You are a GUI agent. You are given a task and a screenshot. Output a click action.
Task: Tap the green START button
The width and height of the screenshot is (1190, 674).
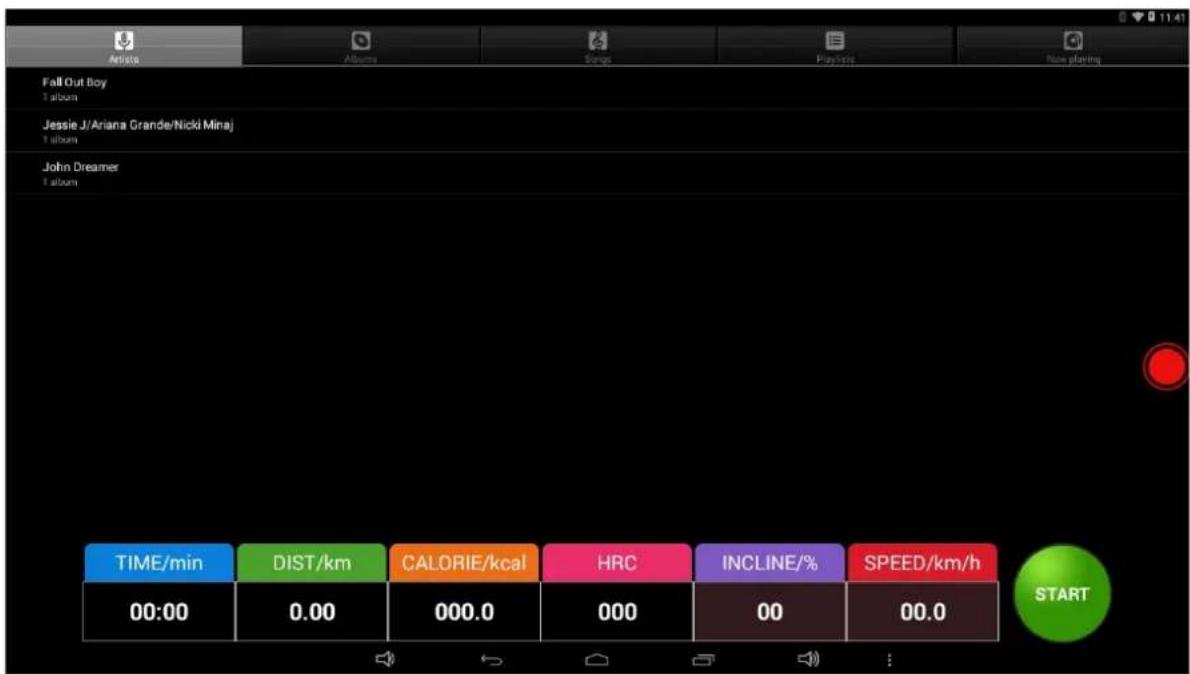click(1062, 594)
